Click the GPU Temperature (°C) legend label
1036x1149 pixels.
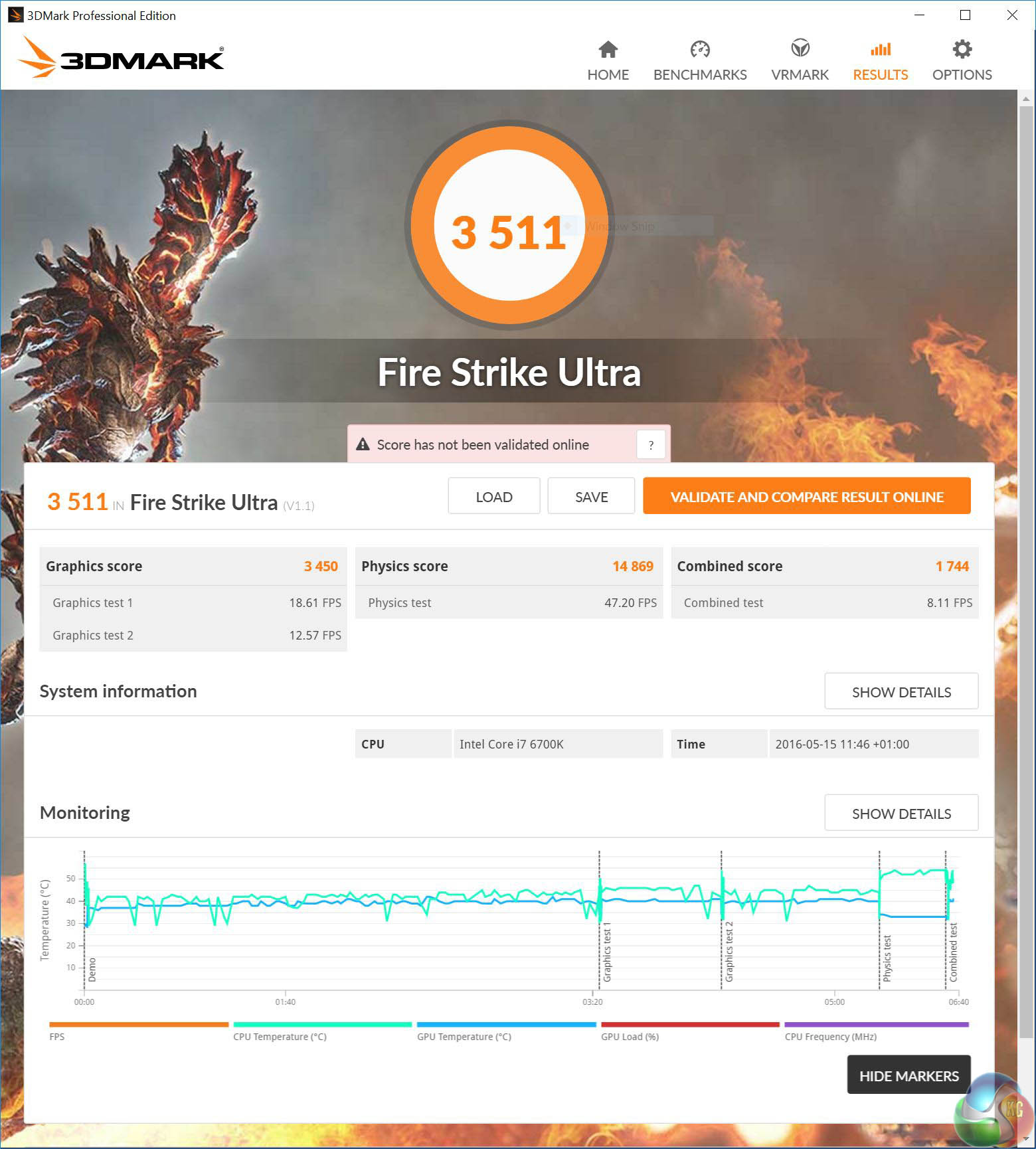(464, 1036)
